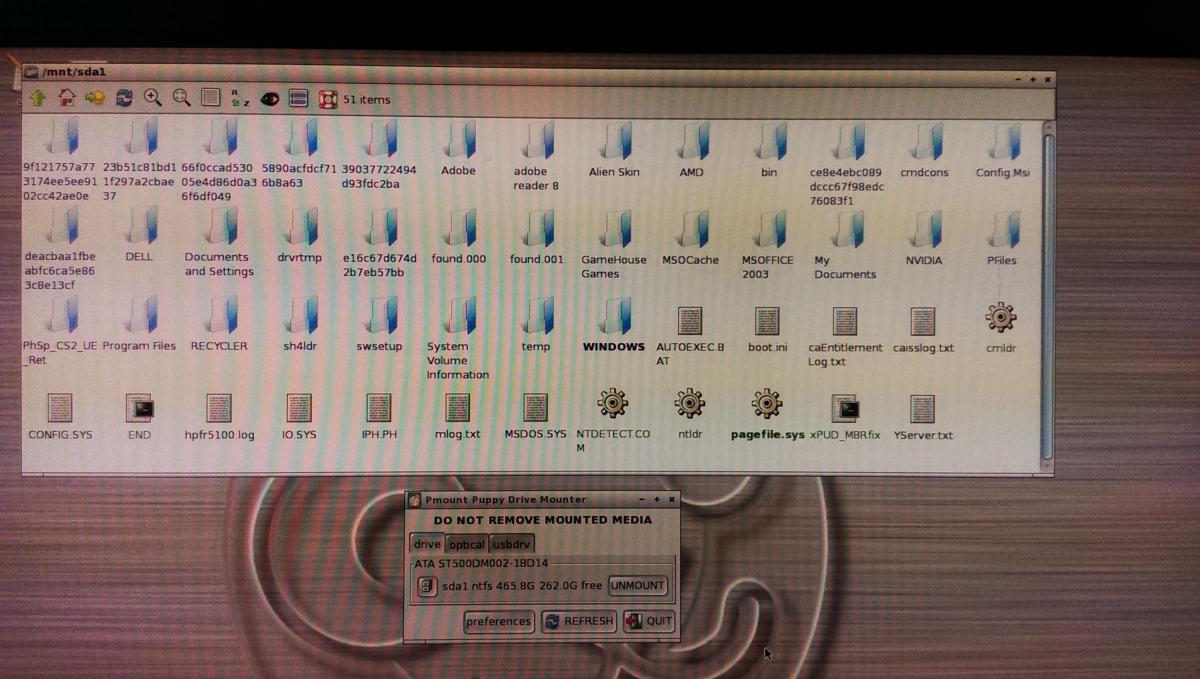Click the thumbnails display toolbar icon
The width and height of the screenshot is (1200, 679).
pyautogui.click(x=297, y=98)
